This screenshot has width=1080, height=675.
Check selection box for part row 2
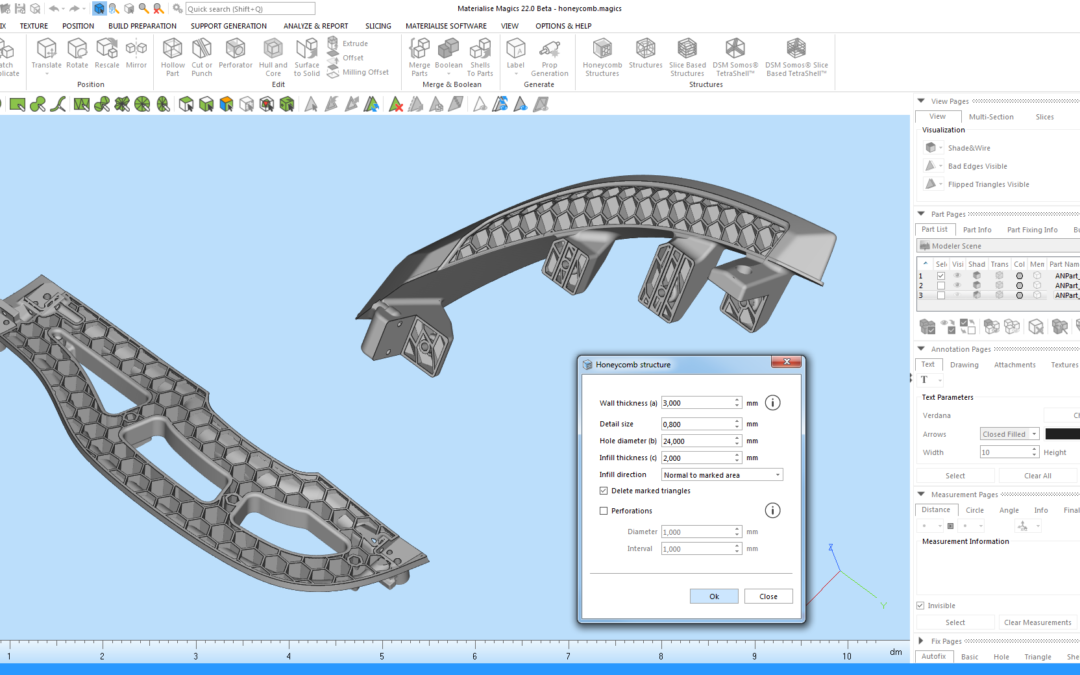click(941, 285)
